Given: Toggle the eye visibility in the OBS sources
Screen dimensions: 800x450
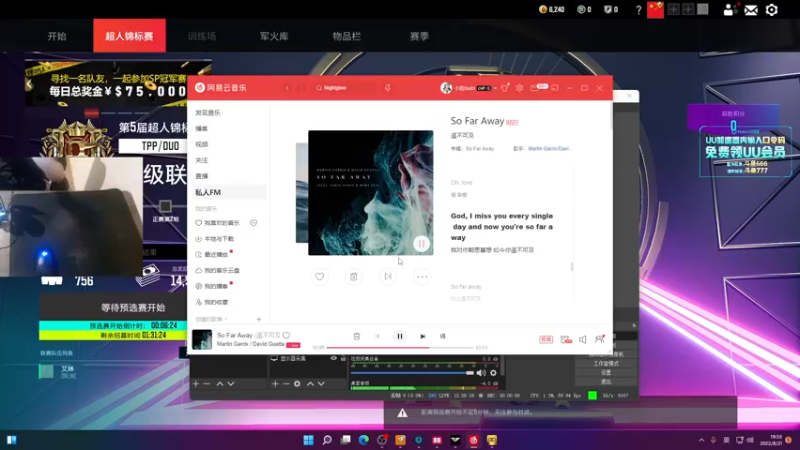Looking at the screenshot, I should coord(334,359).
